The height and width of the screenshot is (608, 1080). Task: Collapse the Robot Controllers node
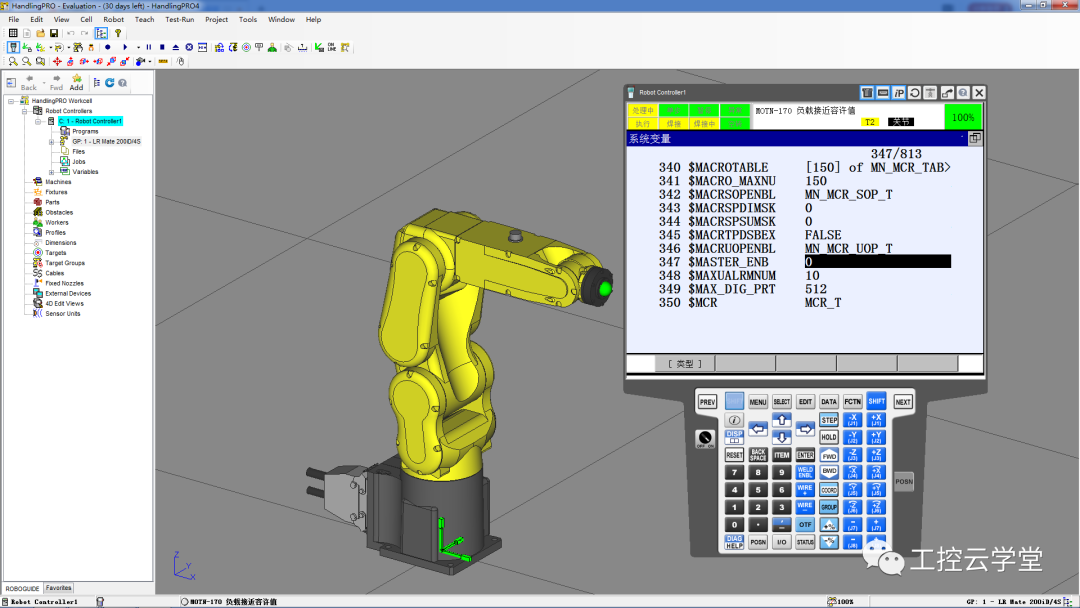24,111
